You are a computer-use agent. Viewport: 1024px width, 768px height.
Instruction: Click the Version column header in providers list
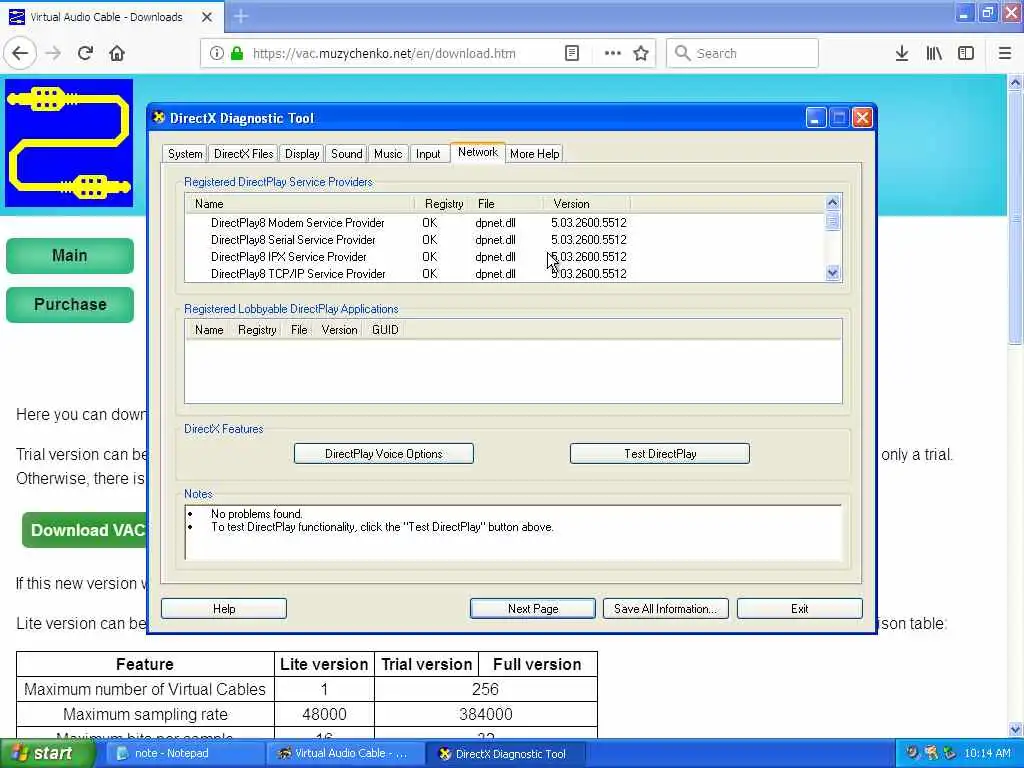pos(586,204)
